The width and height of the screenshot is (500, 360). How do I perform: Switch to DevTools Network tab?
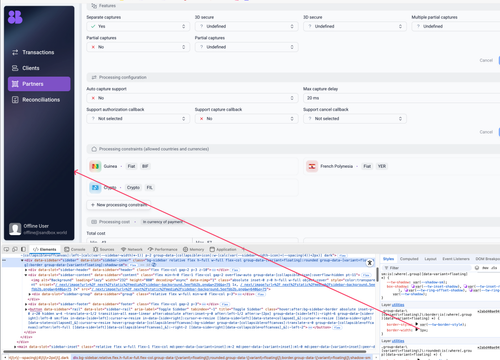pos(132,249)
